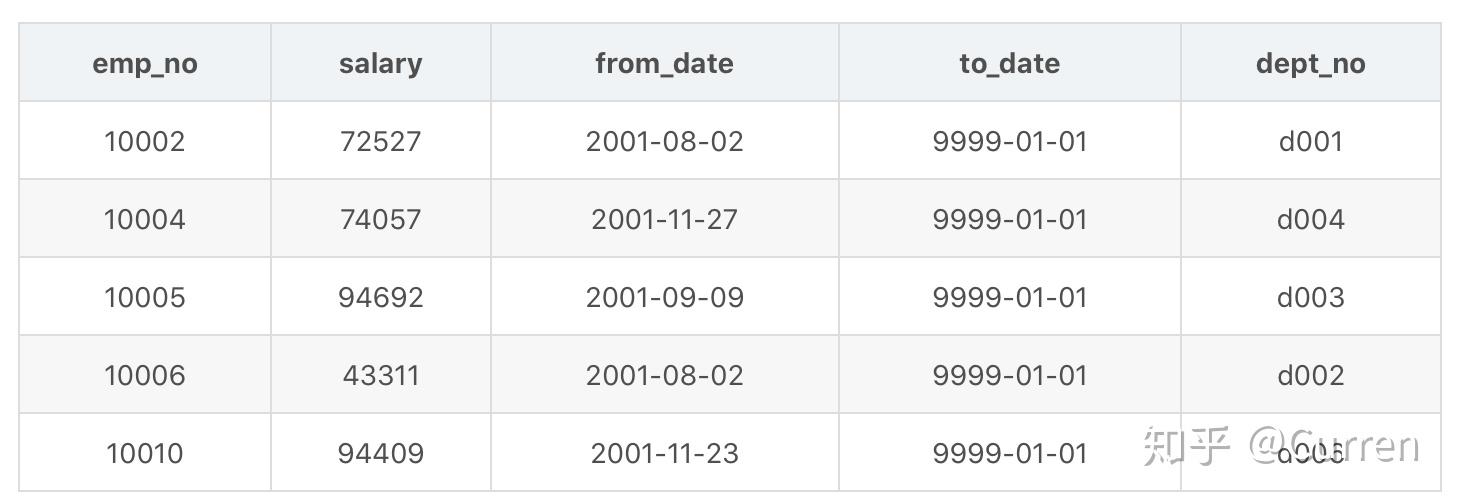Click the salary value 94692
This screenshot has height=504, width=1458.
pyautogui.click(x=380, y=297)
